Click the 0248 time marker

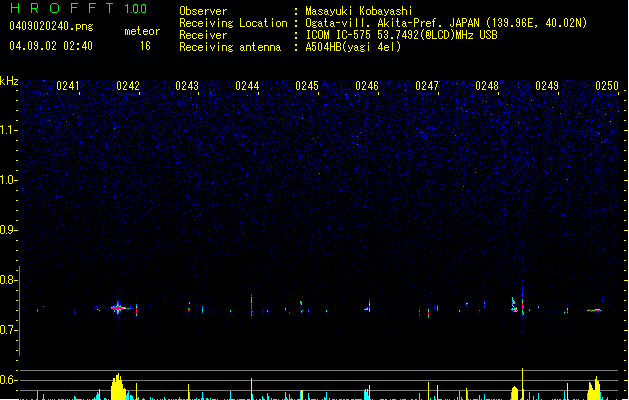pyautogui.click(x=487, y=86)
